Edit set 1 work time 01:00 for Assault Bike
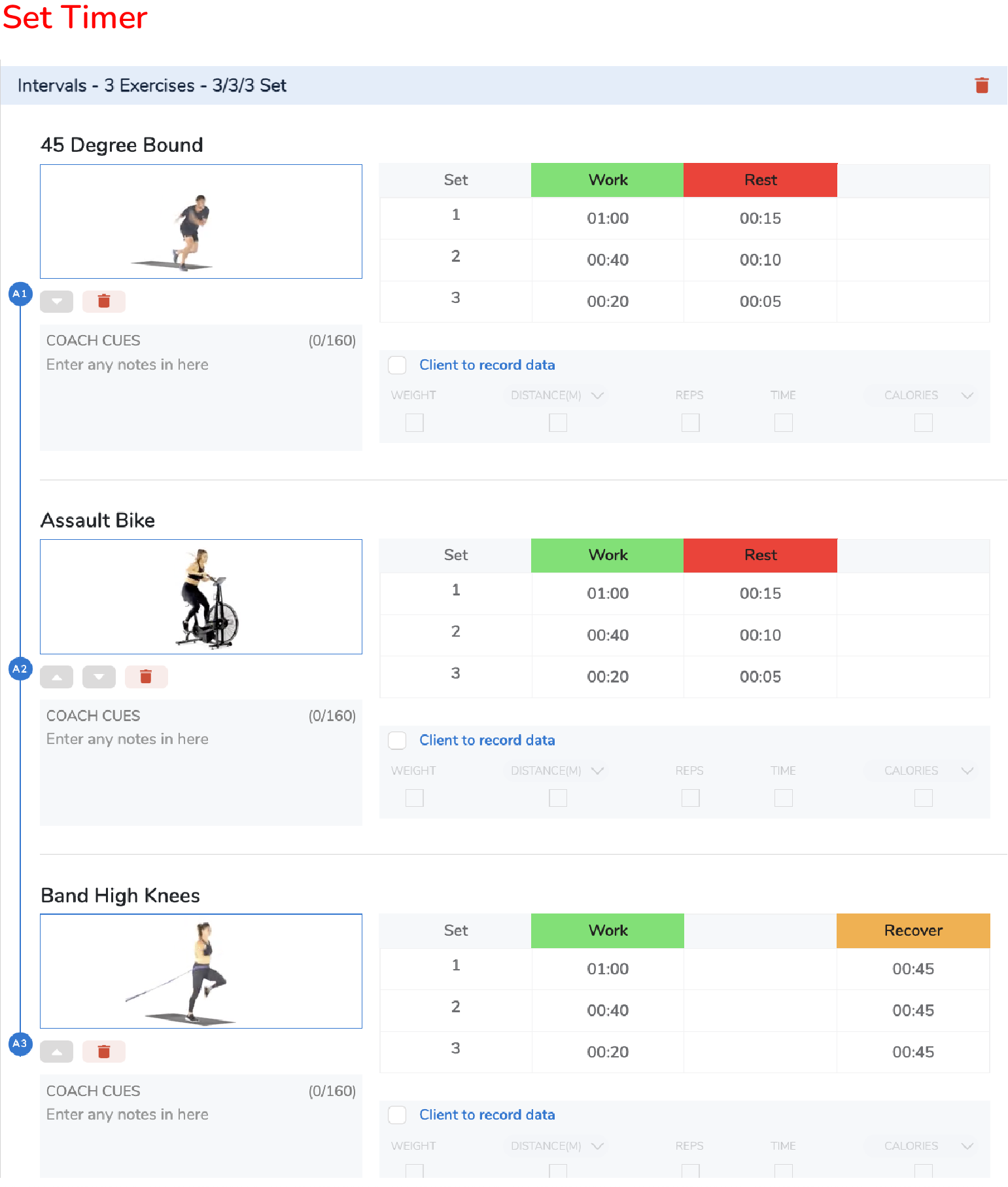This screenshot has height=1187, width=1008. click(608, 593)
